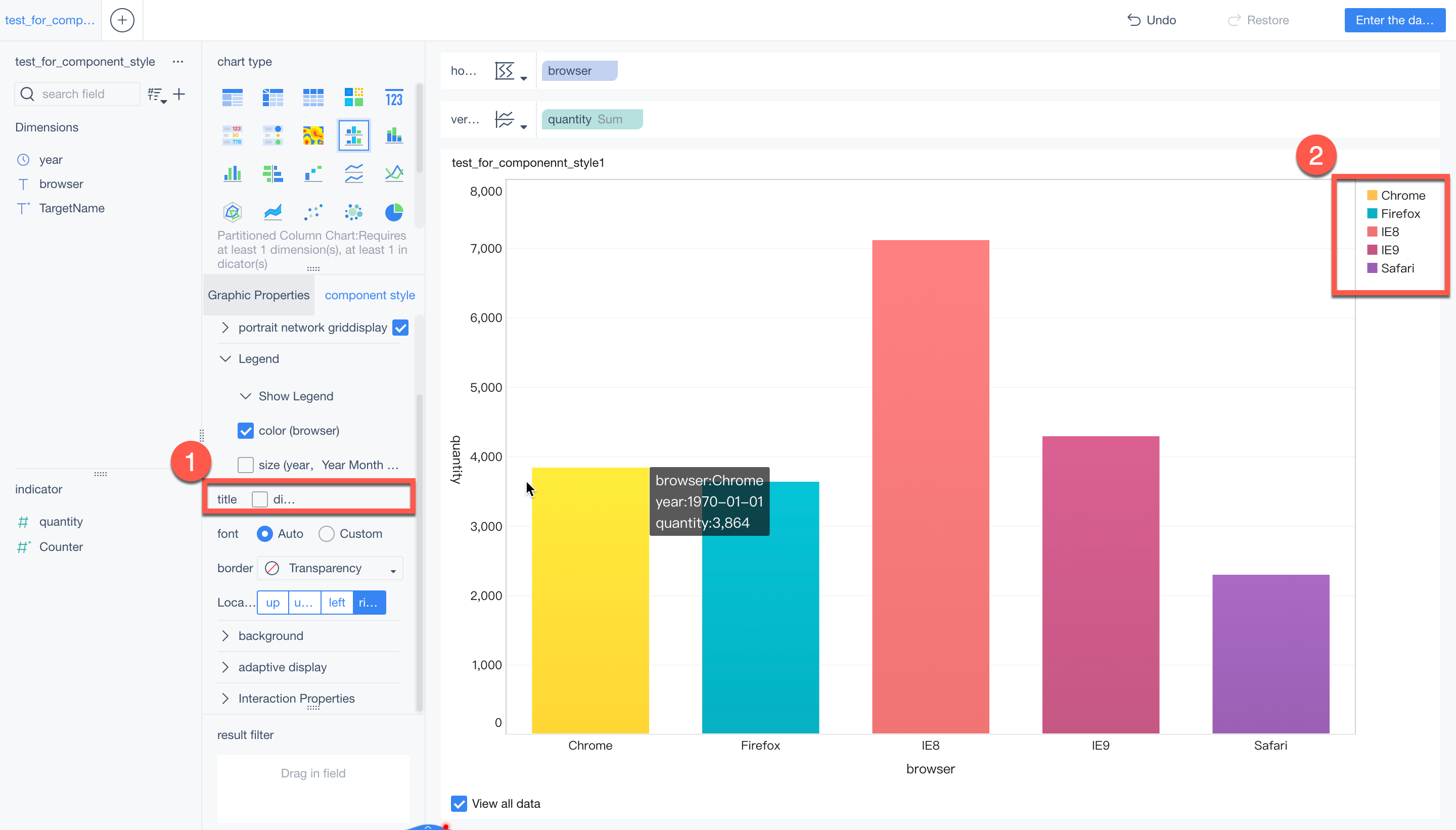The width and height of the screenshot is (1456, 830).
Task: Open the horizontal axis type dropdown
Action: [x=510, y=71]
